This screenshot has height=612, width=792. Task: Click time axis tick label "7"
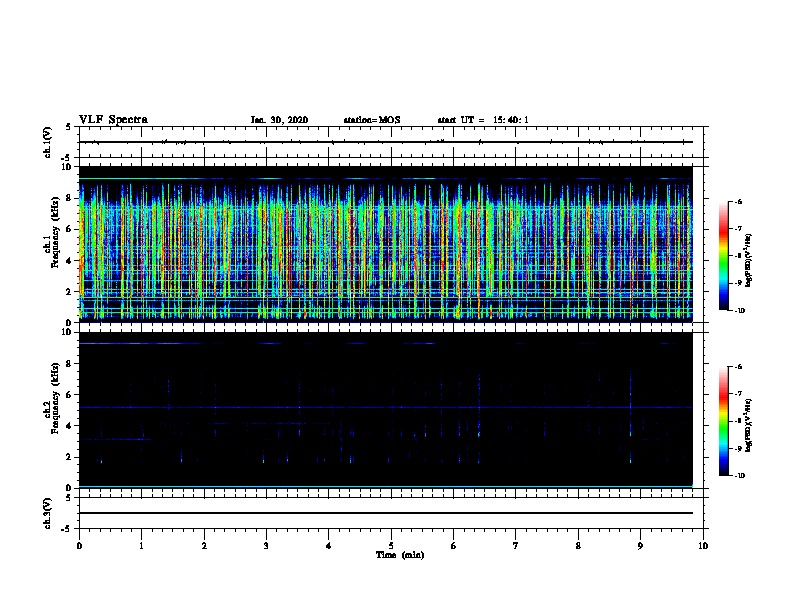[x=516, y=546]
